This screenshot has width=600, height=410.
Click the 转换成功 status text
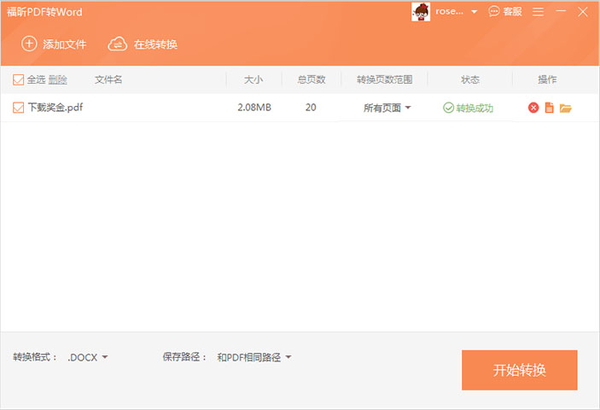point(474,108)
